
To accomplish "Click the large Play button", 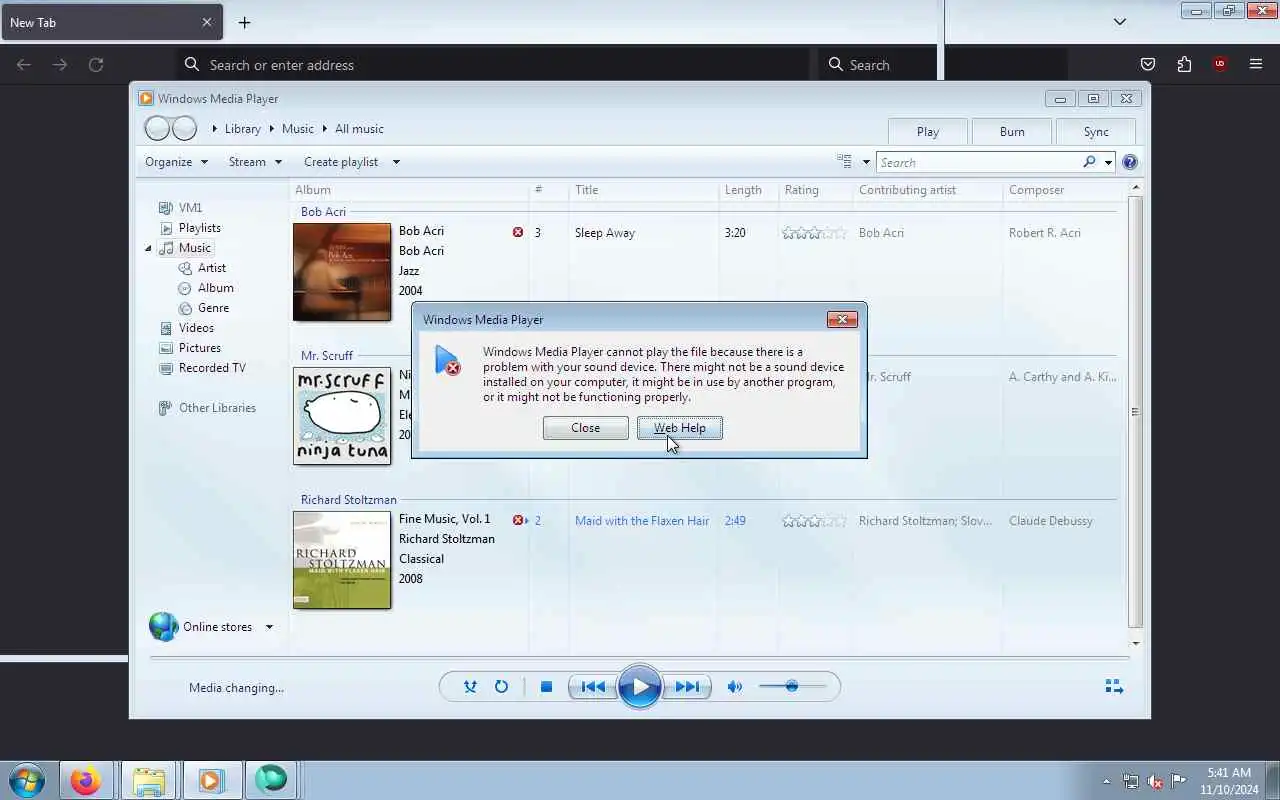I will [640, 687].
